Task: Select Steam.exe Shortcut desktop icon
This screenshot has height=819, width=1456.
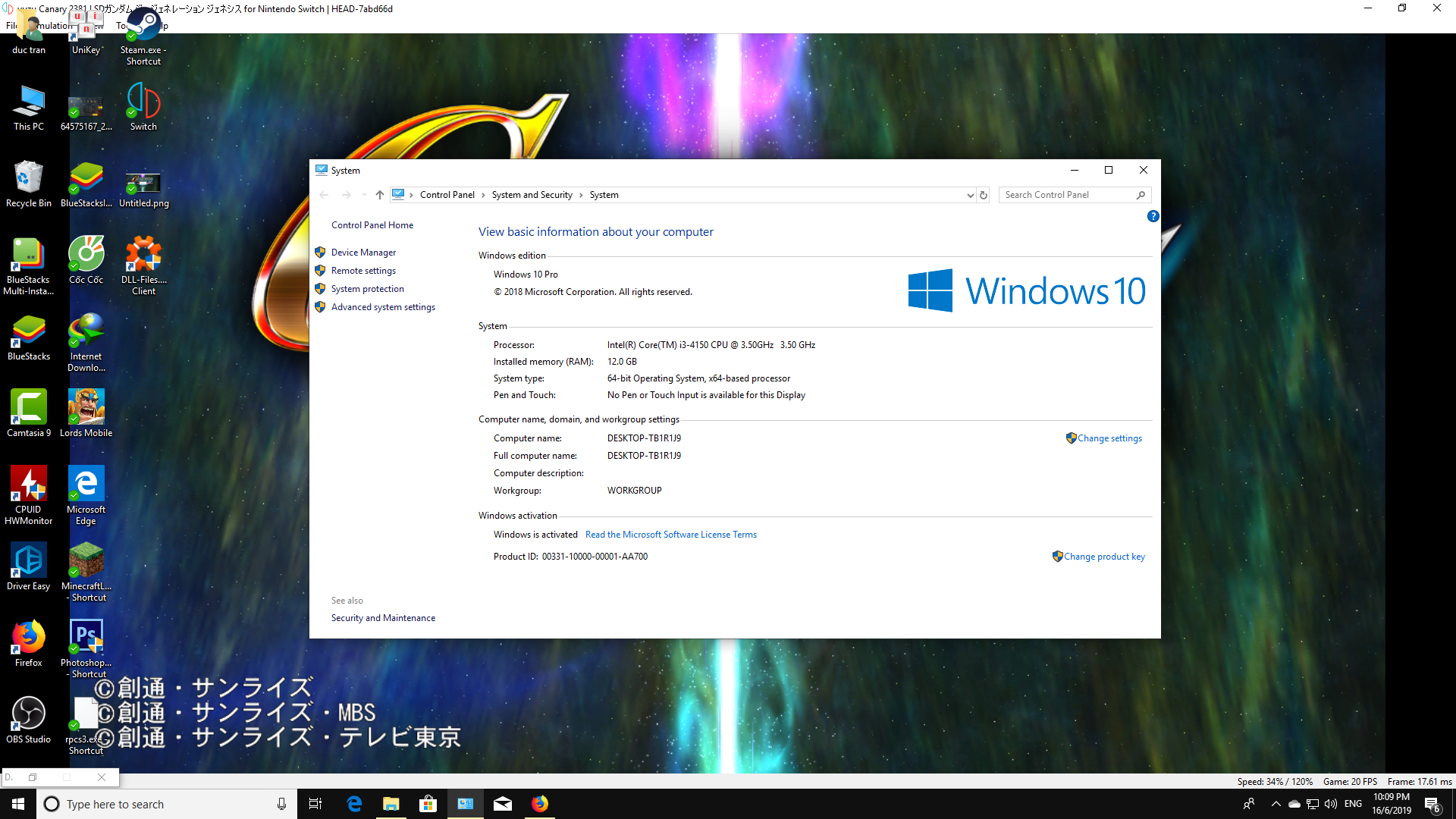Action: pyautogui.click(x=143, y=36)
